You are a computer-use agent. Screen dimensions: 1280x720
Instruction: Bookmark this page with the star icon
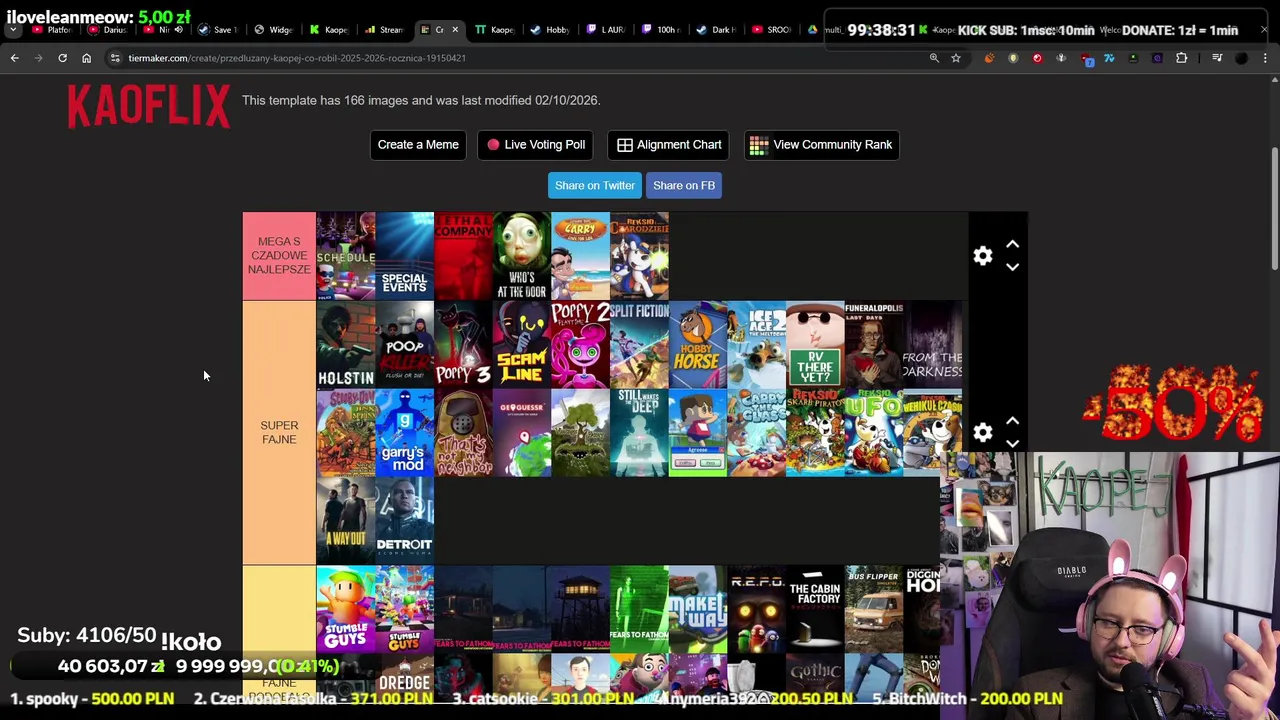(956, 58)
